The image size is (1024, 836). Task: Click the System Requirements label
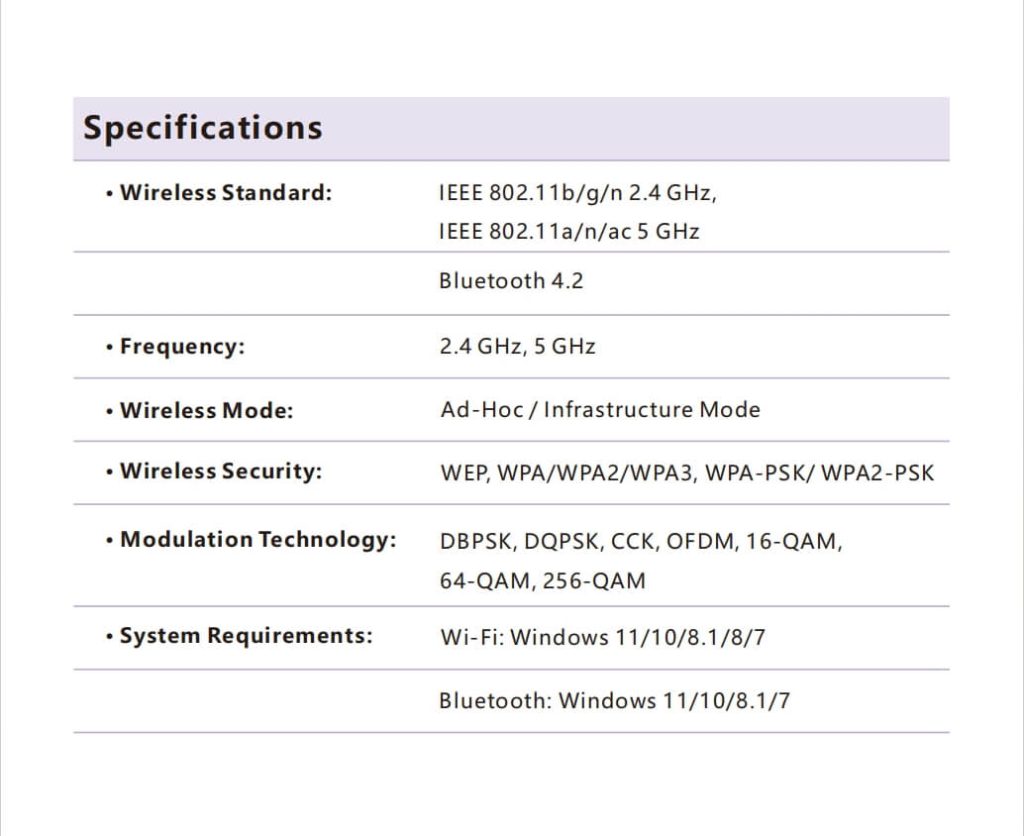click(x=245, y=636)
